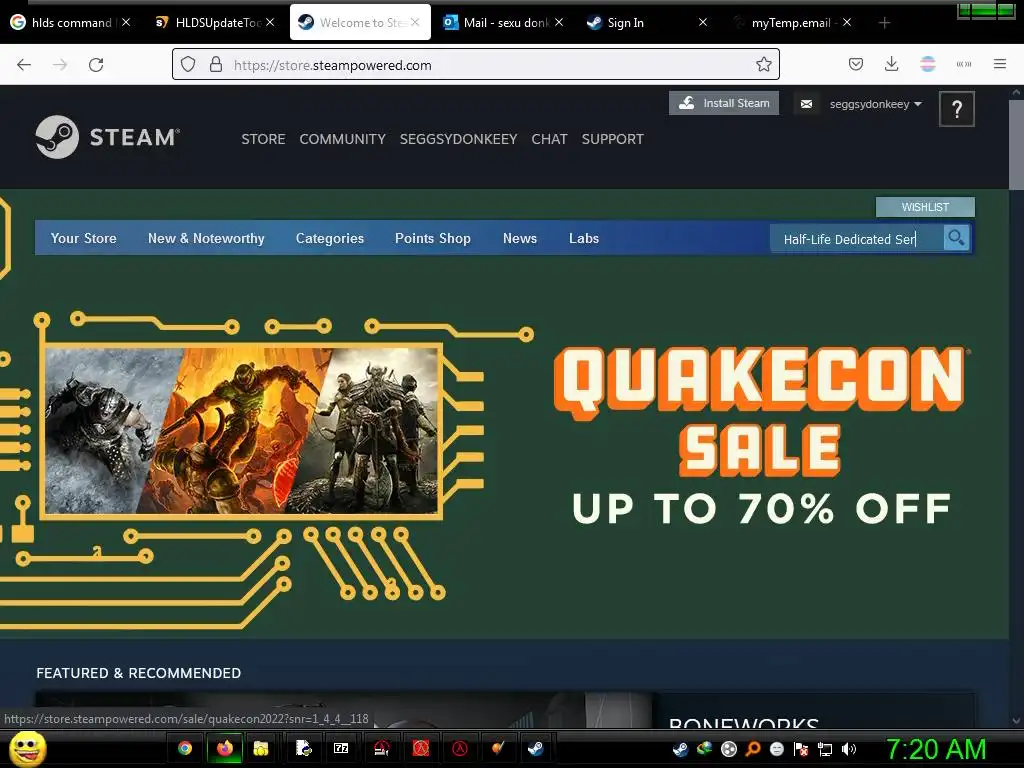Go to CHAT in Steam header

[x=549, y=139]
